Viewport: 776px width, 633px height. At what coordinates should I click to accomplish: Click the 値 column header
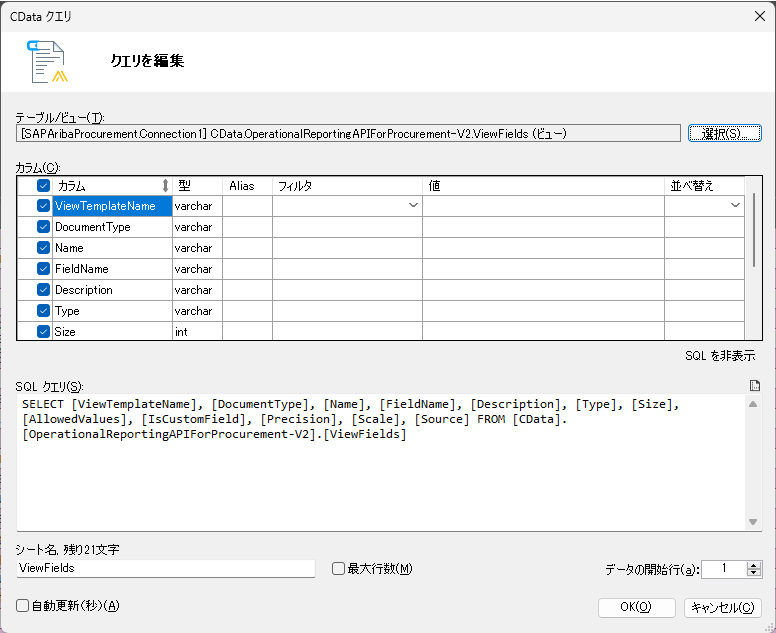click(x=543, y=186)
